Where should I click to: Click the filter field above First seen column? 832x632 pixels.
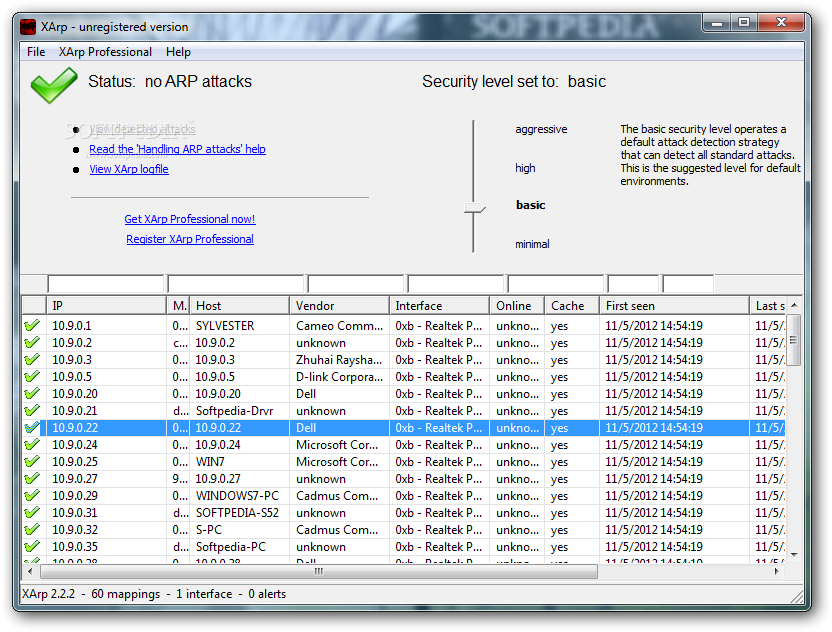(688, 284)
